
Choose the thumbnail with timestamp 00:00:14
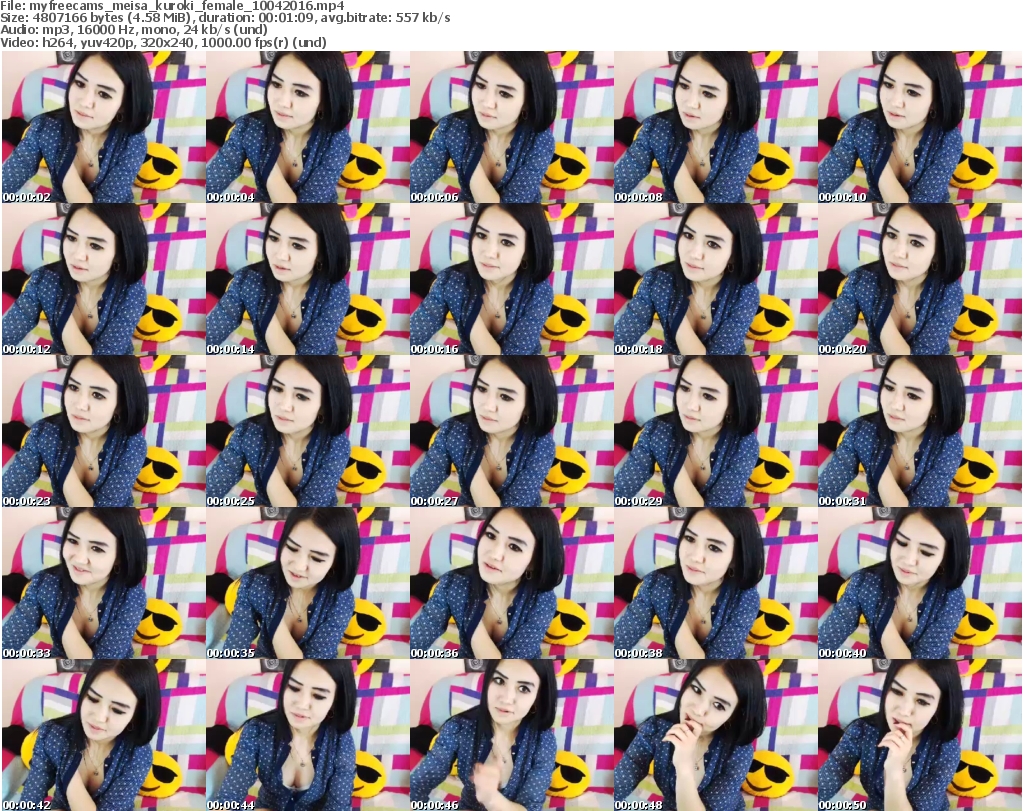click(x=308, y=279)
